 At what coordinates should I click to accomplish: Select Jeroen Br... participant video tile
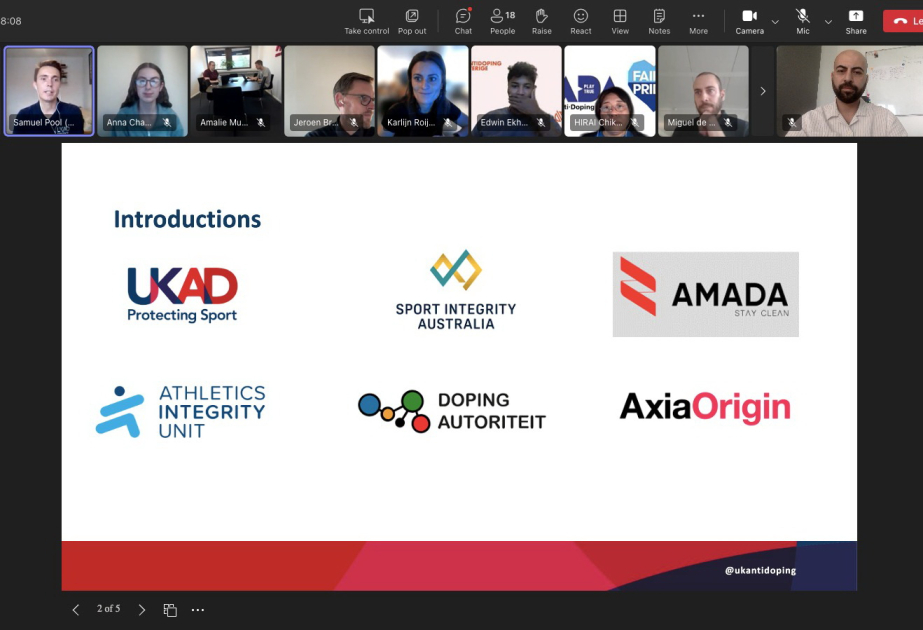(329, 91)
